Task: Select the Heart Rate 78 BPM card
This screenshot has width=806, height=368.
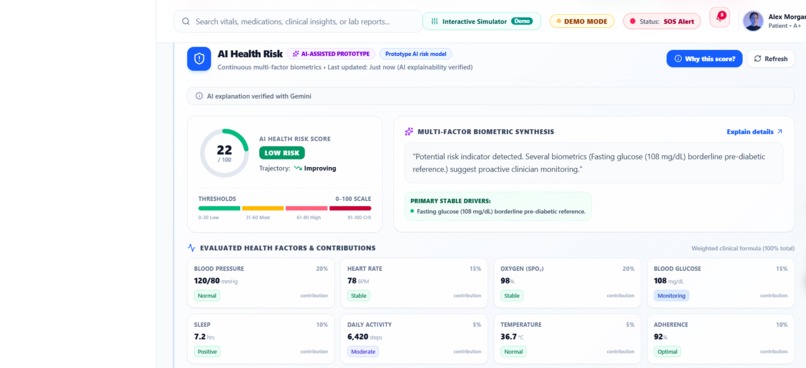Action: click(x=414, y=283)
